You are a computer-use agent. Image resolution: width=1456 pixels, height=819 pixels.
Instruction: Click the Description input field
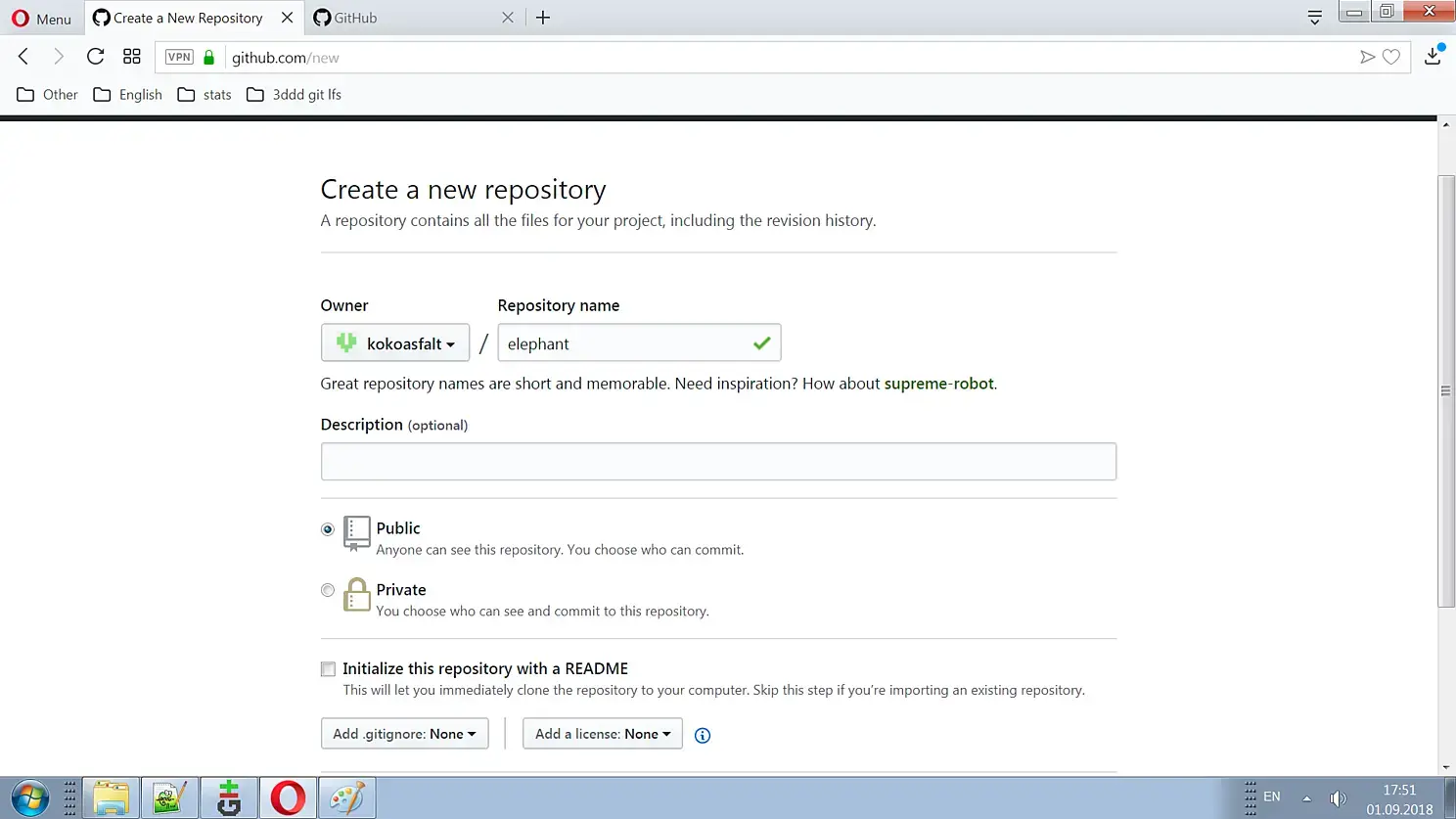click(718, 462)
